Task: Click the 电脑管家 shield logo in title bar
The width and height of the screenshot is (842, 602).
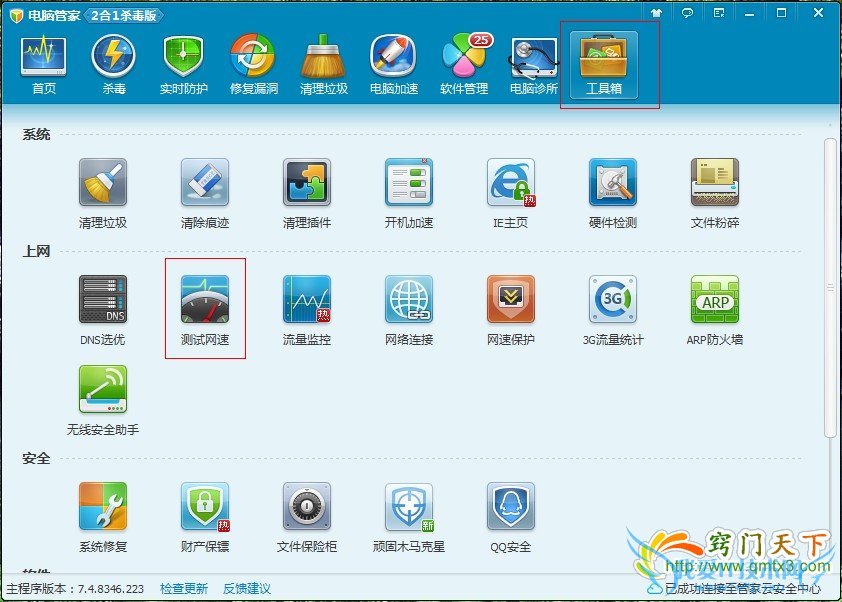Action: pyautogui.click(x=16, y=16)
